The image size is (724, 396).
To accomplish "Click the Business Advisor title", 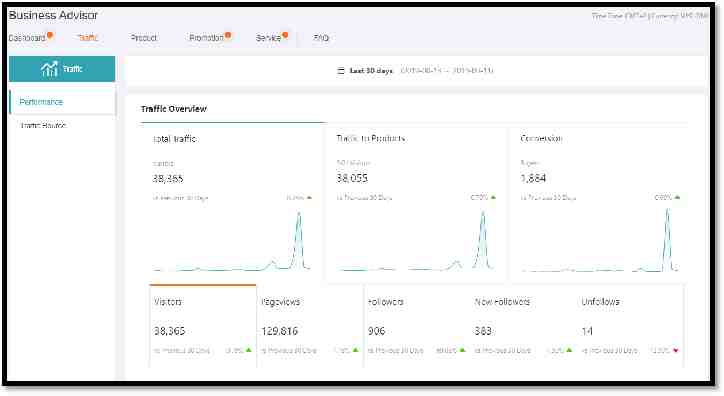I will 53,15.
